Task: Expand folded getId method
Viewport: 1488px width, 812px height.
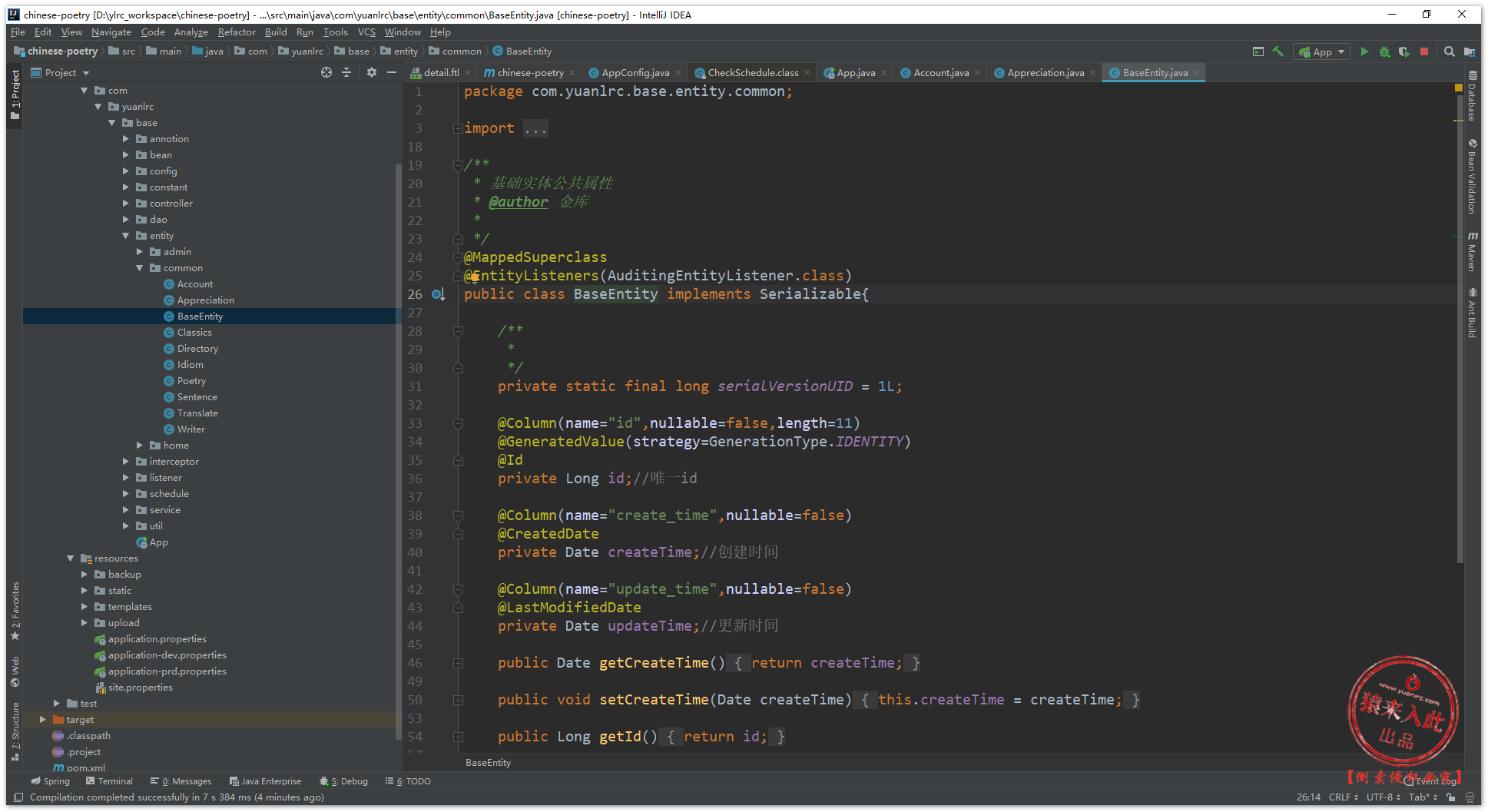Action: [x=458, y=737]
